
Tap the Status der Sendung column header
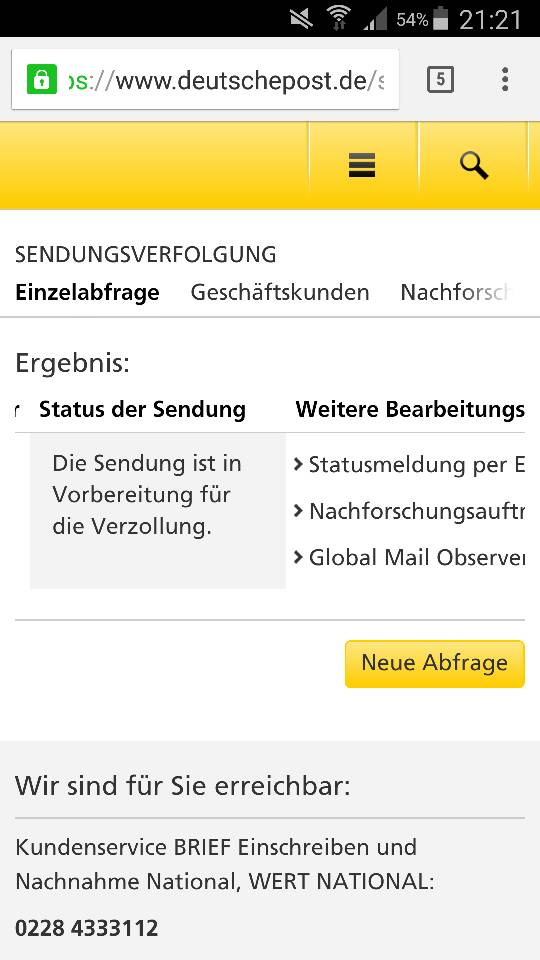pyautogui.click(x=143, y=410)
